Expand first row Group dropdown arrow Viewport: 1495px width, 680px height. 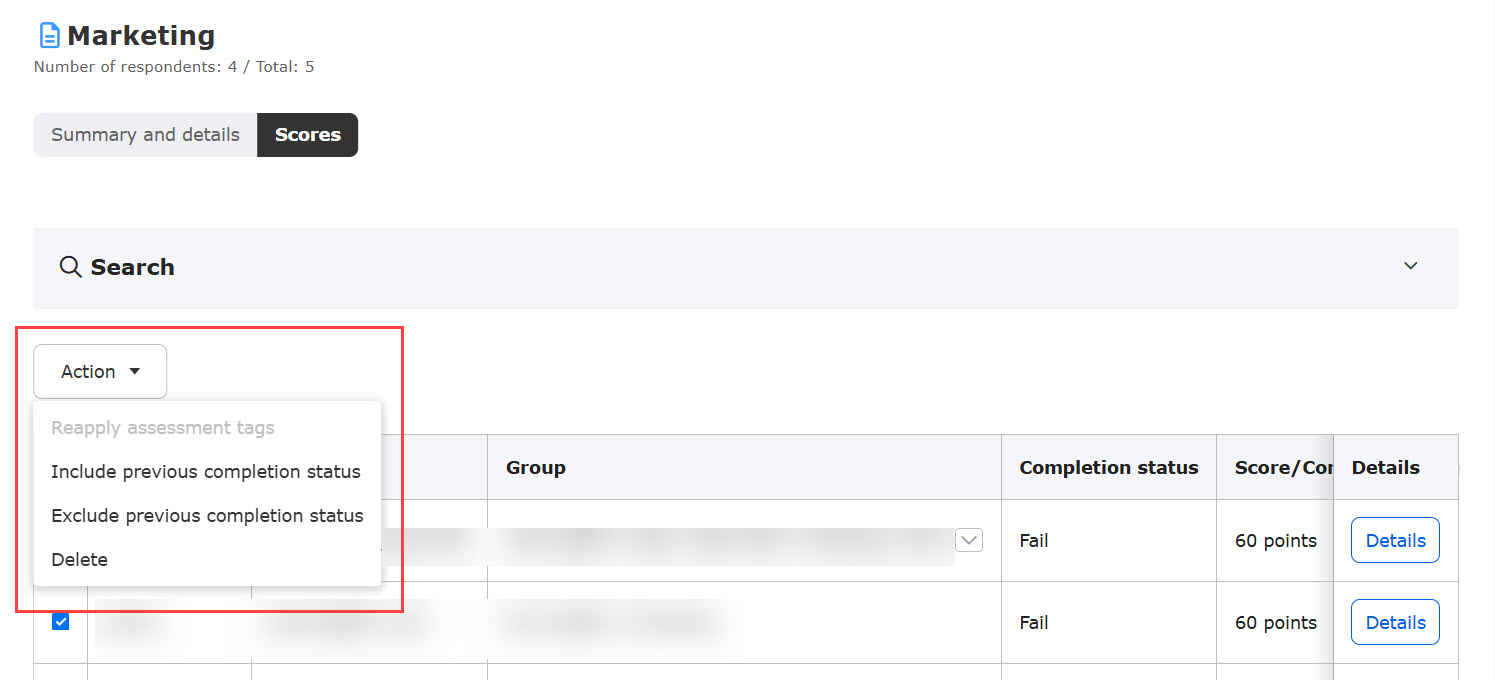coord(968,540)
